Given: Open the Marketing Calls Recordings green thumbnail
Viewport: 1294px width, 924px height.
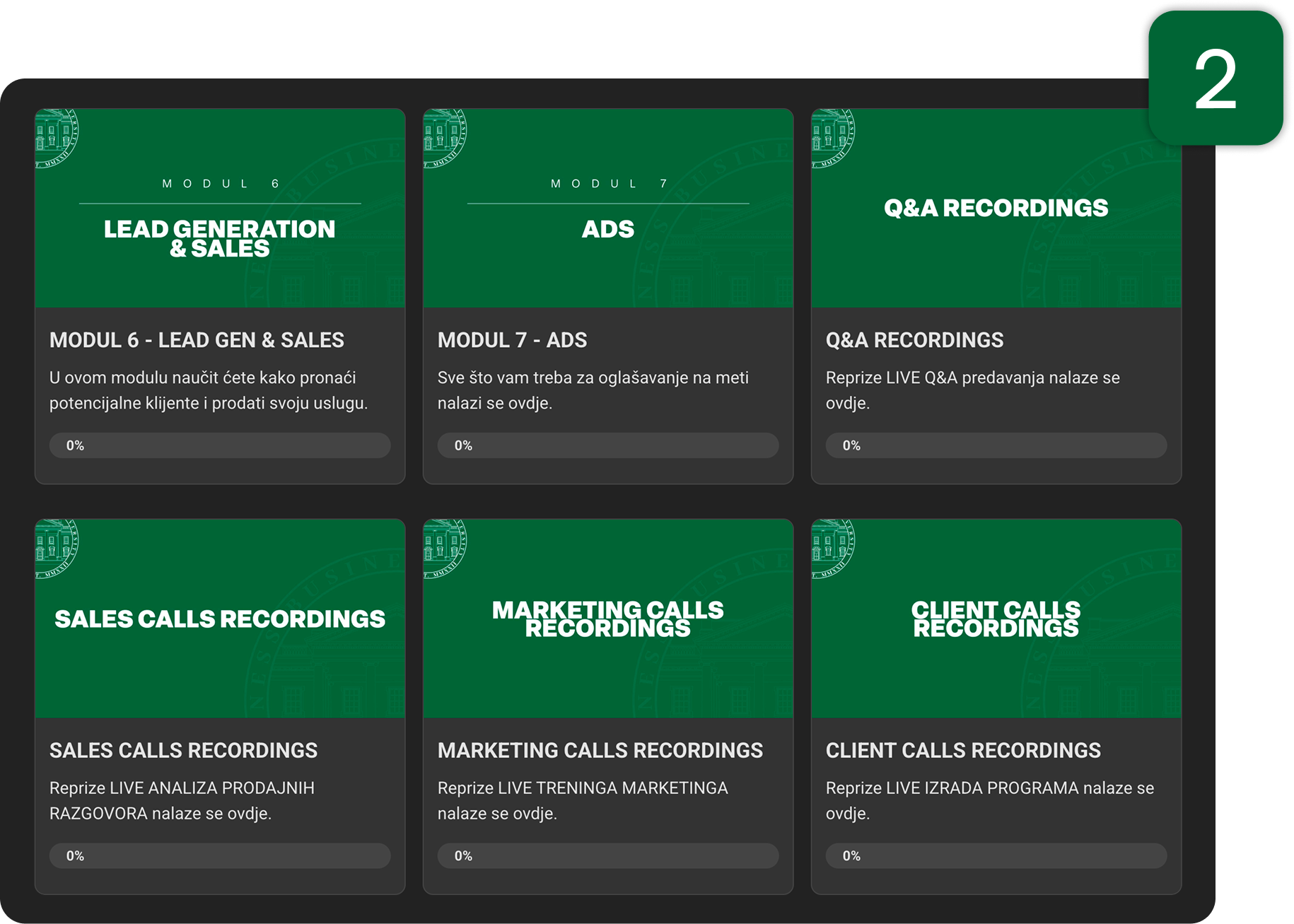Looking at the screenshot, I should 608,619.
